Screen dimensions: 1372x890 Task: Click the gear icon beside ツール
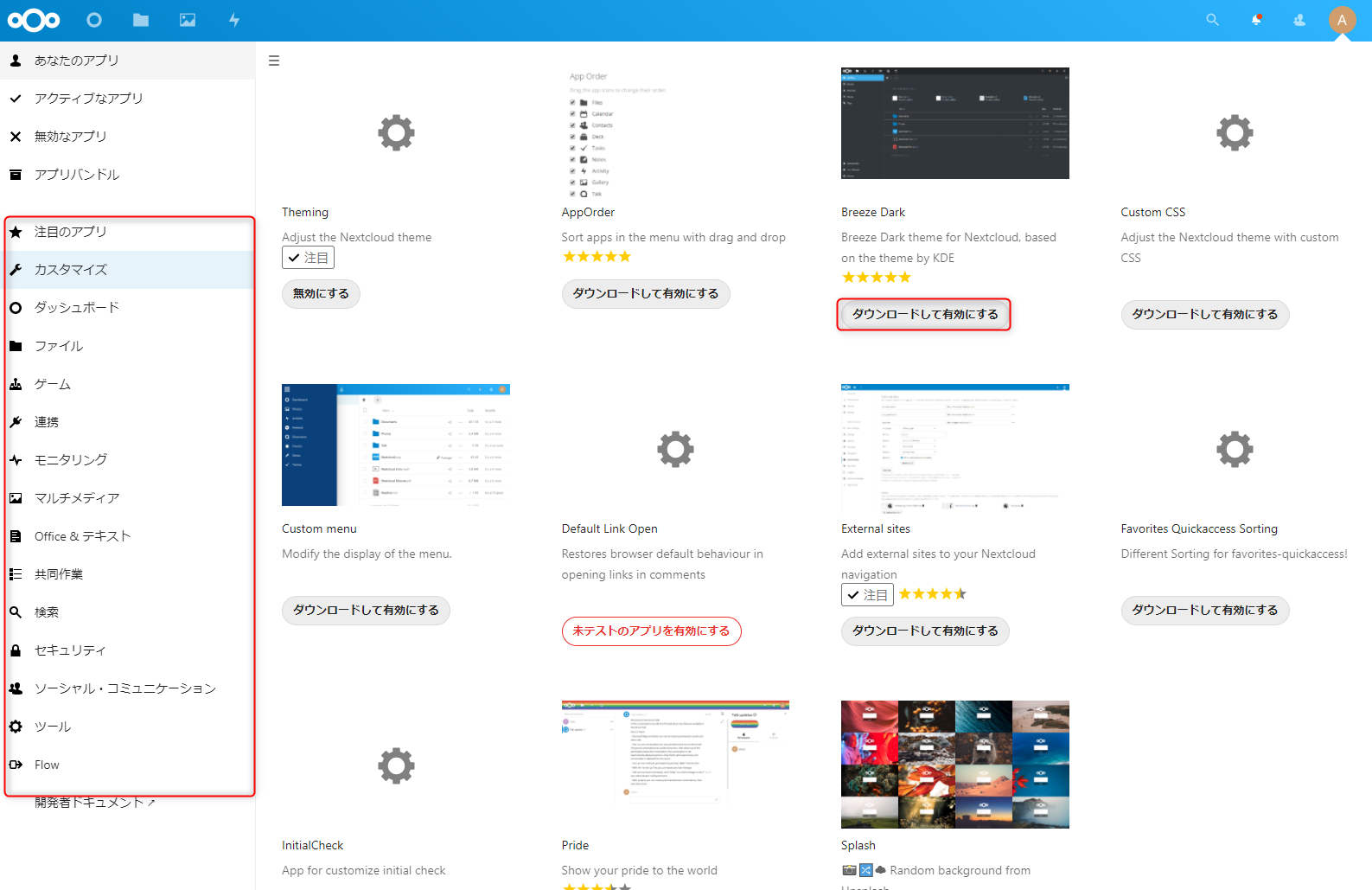pyautogui.click(x=16, y=727)
